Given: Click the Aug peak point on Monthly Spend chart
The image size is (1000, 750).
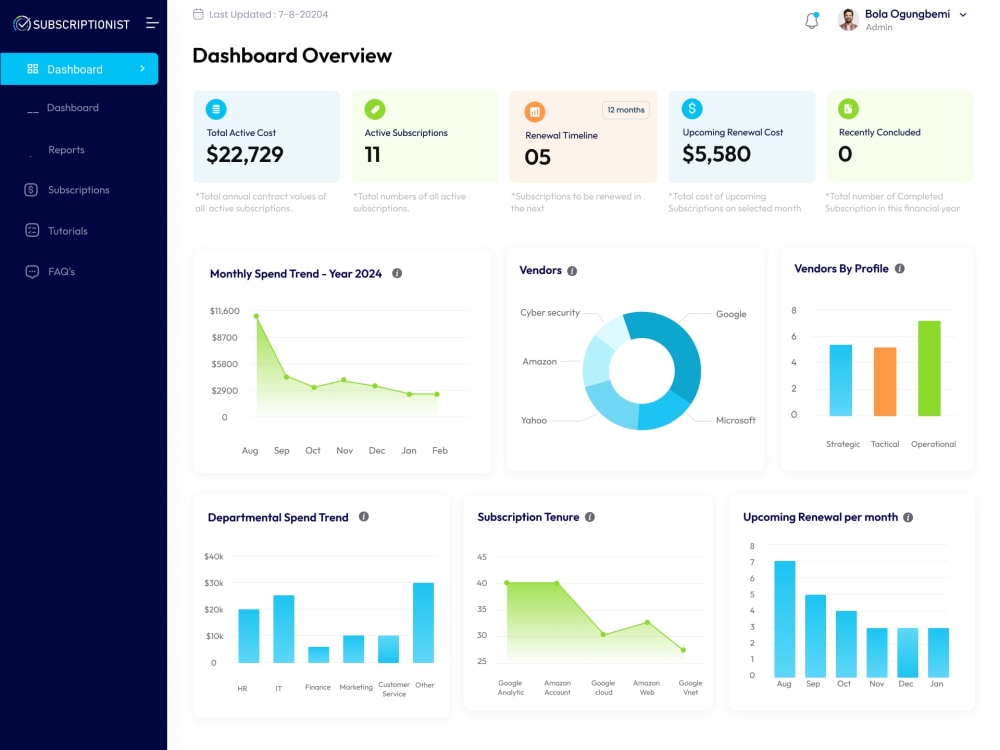Looking at the screenshot, I should pos(256,316).
